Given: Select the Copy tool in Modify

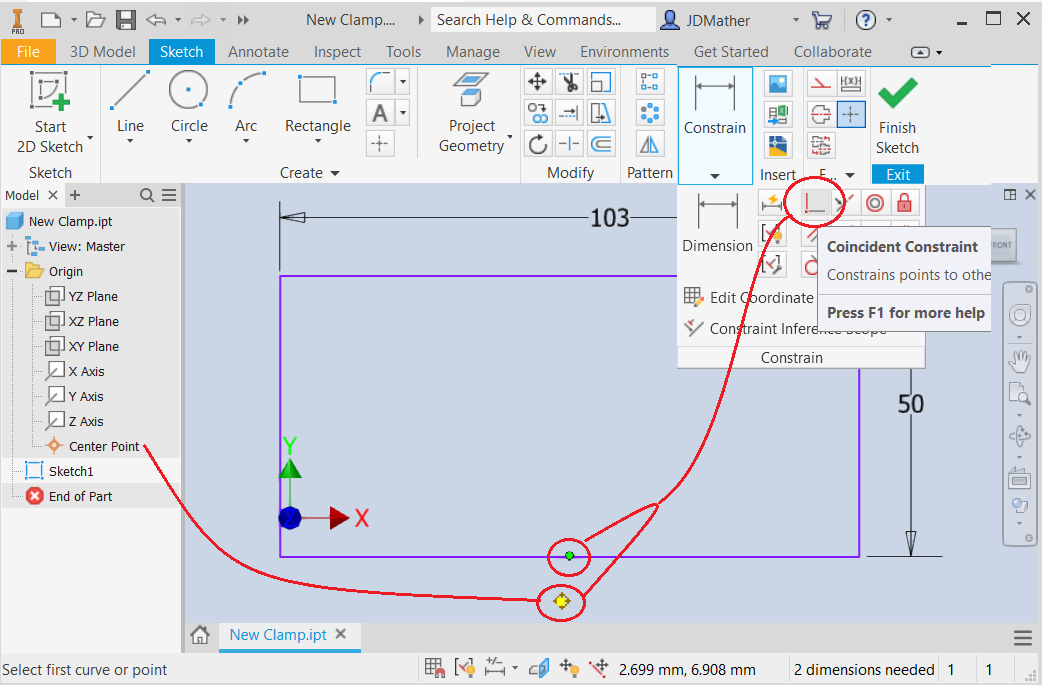Looking at the screenshot, I should 537,113.
